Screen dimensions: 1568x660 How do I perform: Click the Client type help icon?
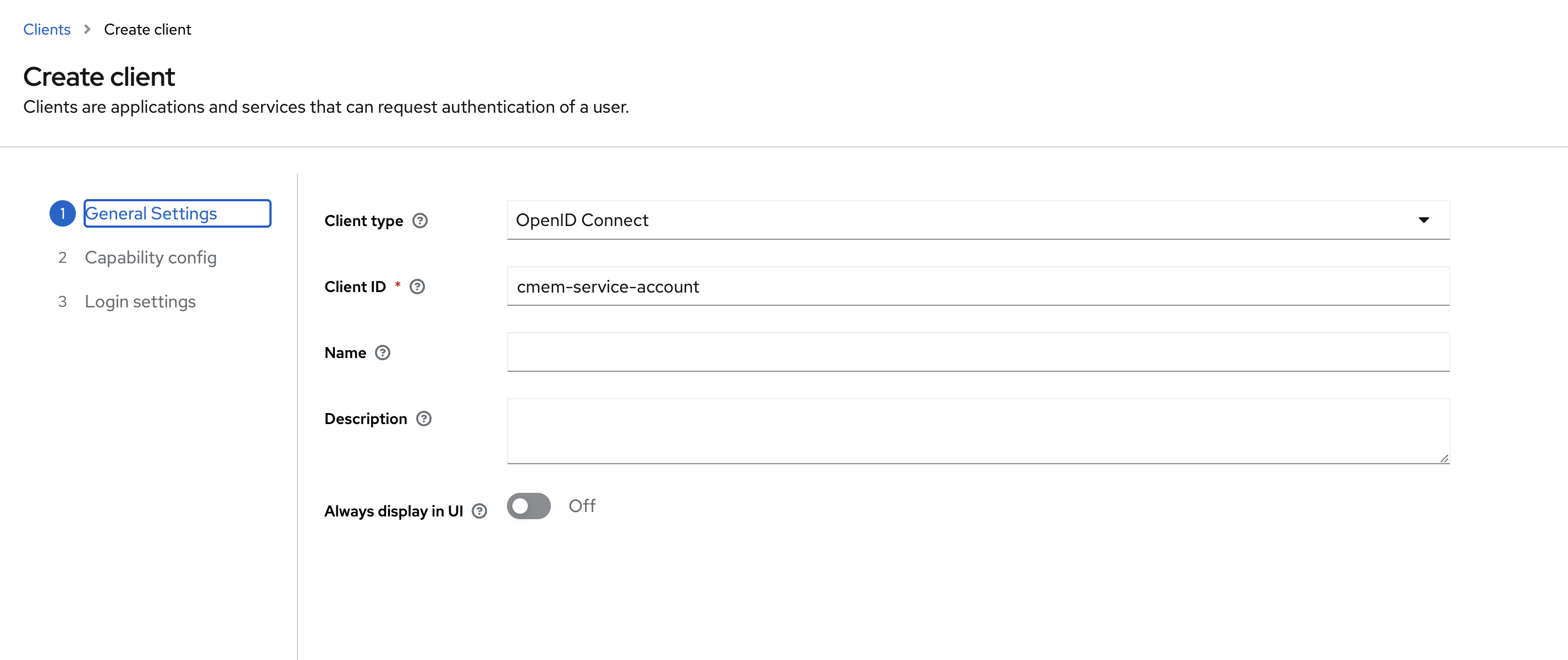pyautogui.click(x=421, y=220)
